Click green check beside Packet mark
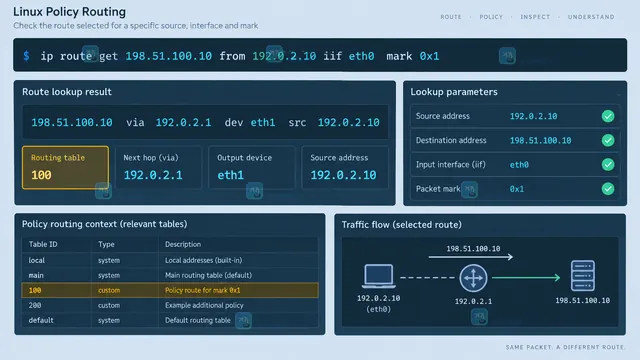 [x=608, y=189]
